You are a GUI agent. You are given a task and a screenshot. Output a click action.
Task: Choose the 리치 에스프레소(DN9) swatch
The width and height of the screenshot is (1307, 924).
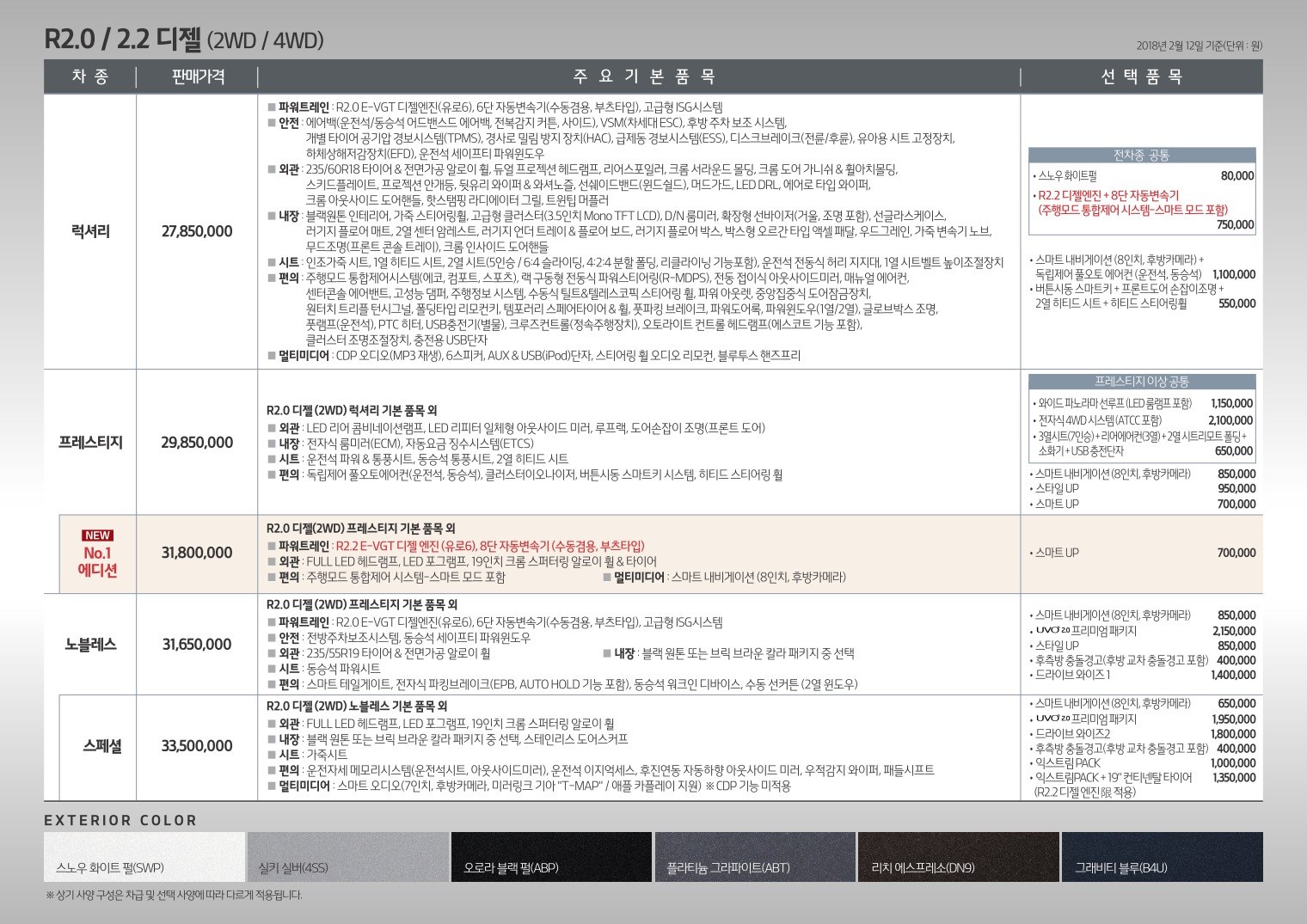[x=958, y=856]
